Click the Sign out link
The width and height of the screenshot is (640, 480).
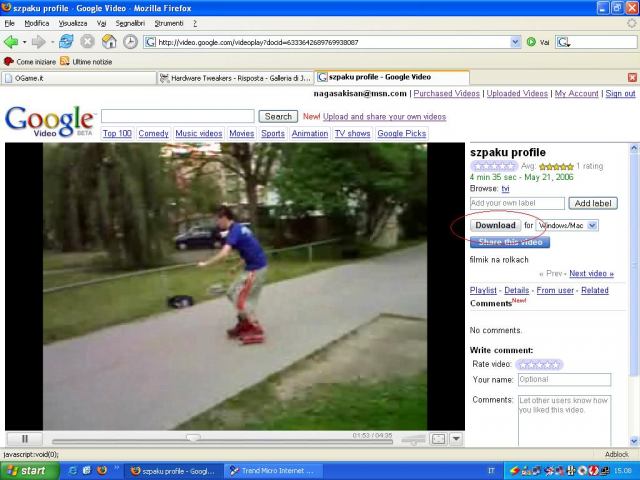click(x=620, y=93)
